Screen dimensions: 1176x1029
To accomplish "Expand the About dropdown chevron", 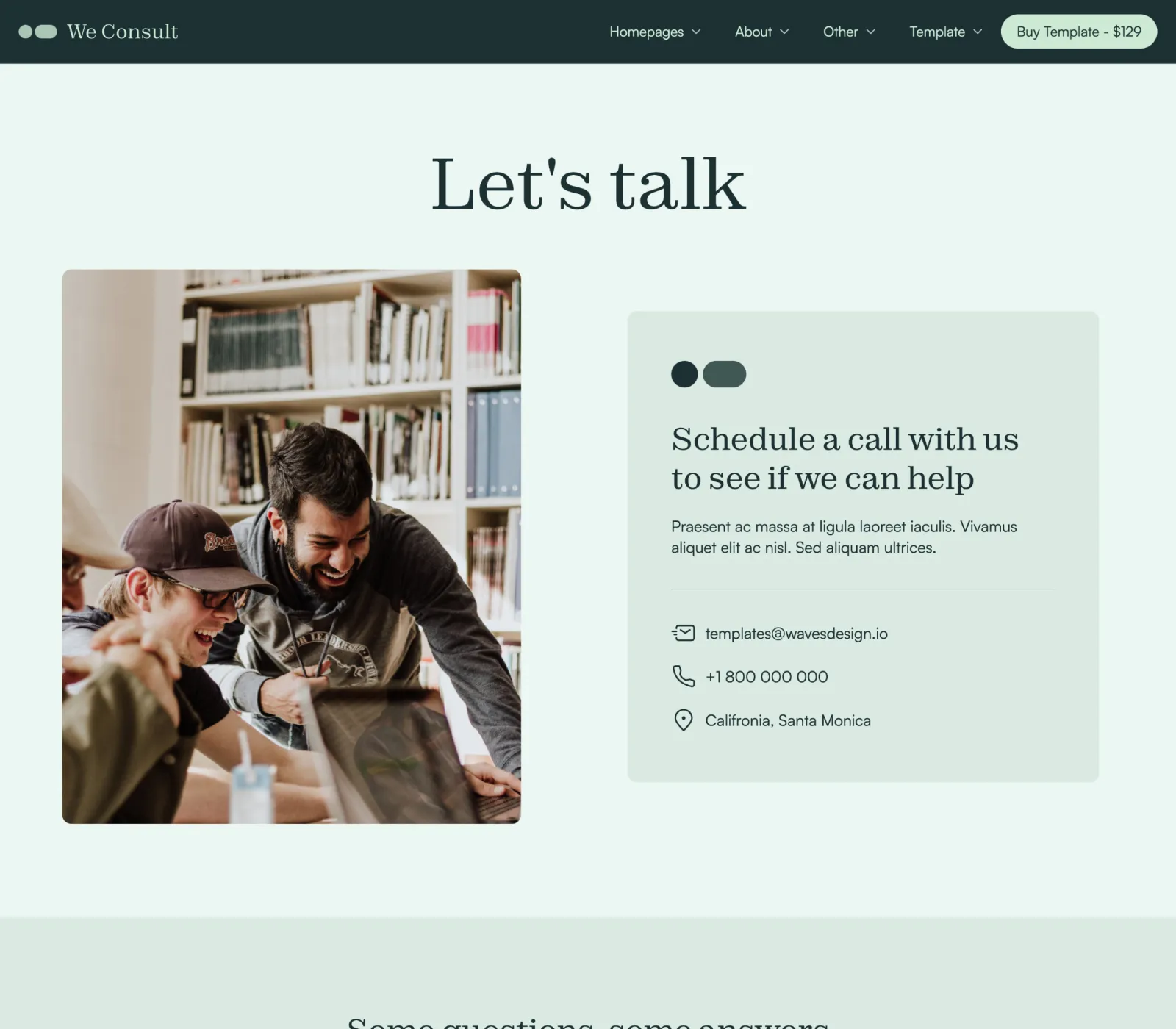I will click(x=784, y=32).
